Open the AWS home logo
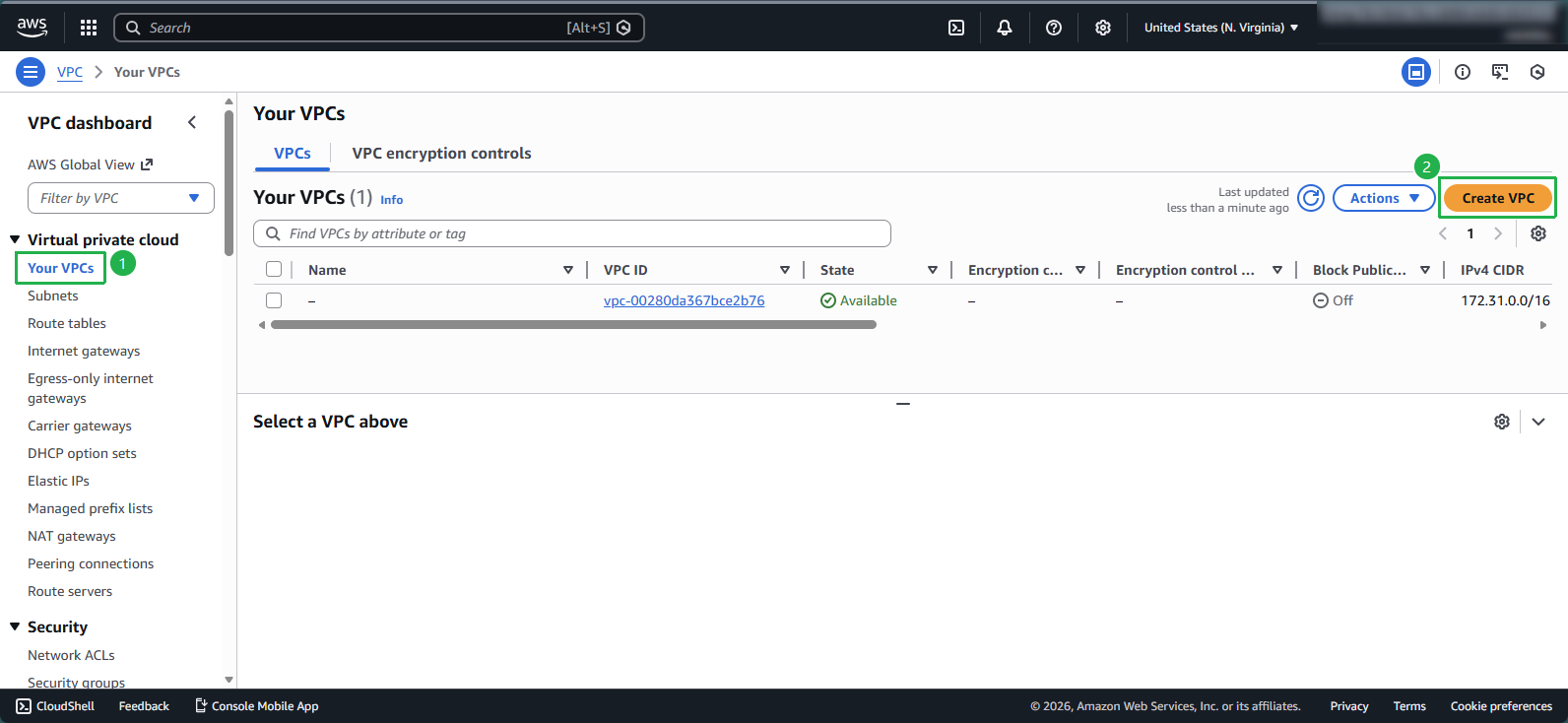This screenshot has width=1568, height=723. [32, 28]
